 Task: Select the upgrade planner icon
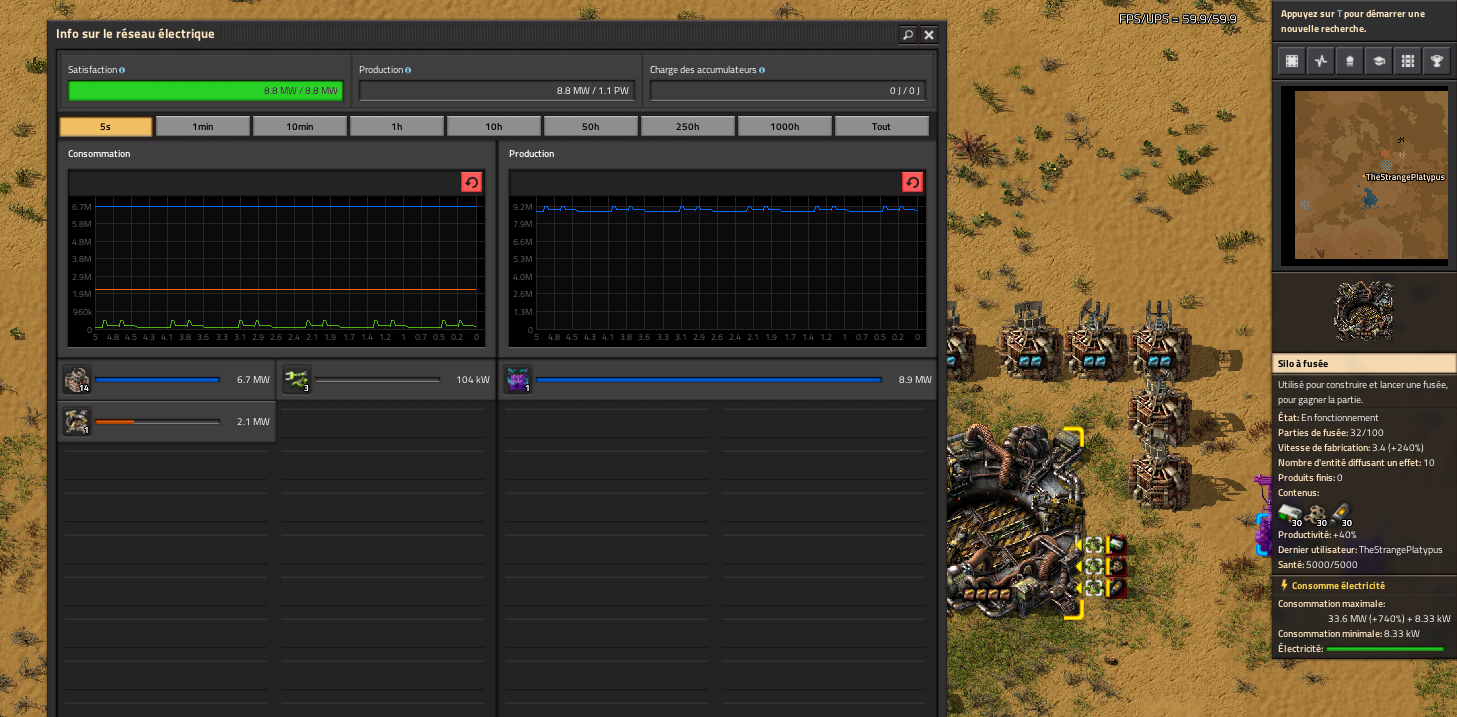(1349, 61)
